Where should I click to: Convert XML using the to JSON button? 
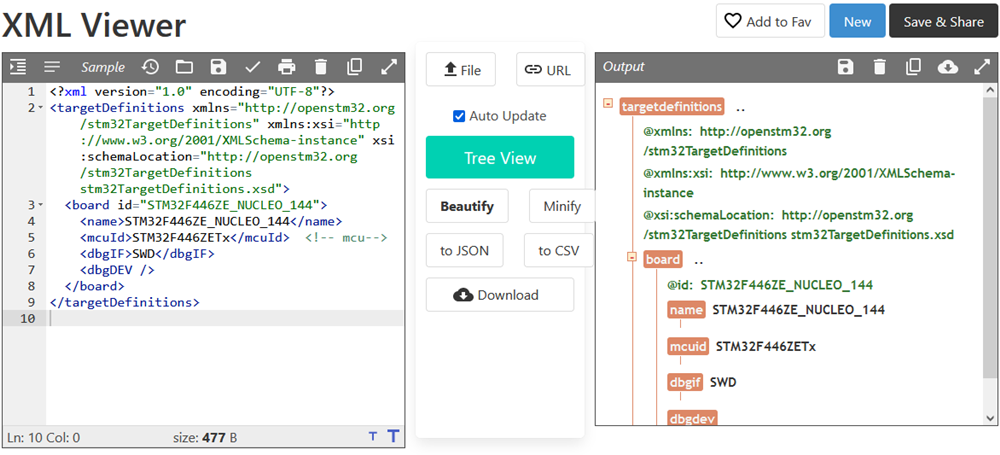[x=465, y=251]
